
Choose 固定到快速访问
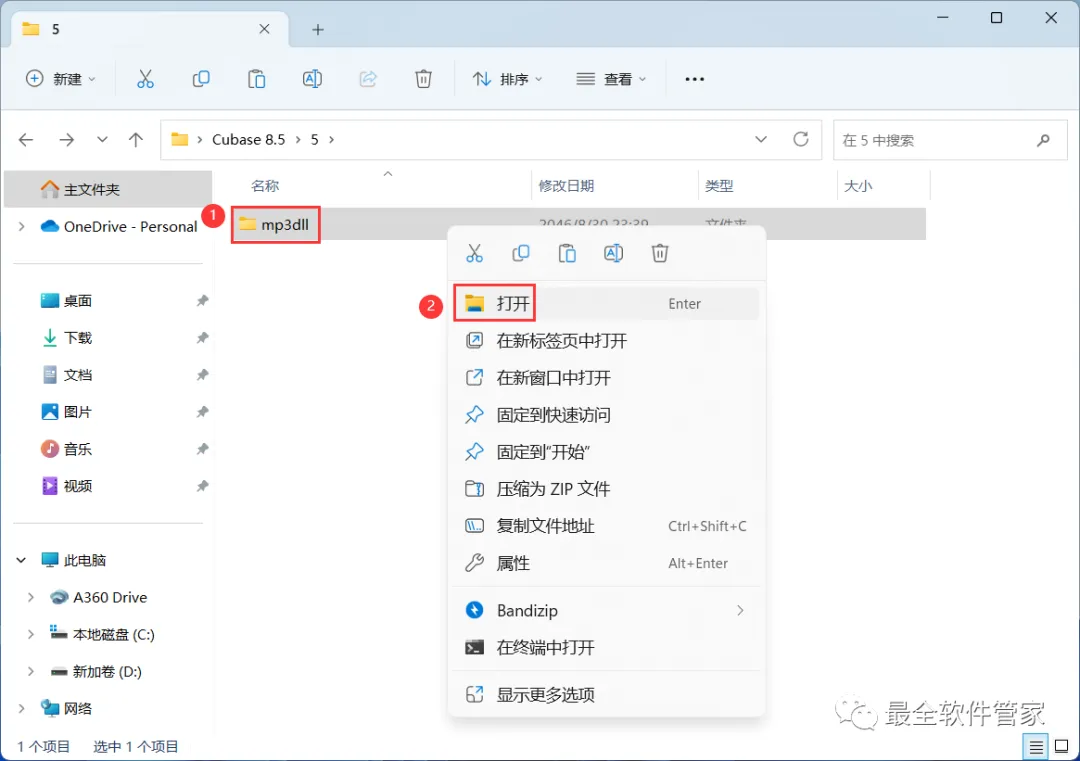point(606,415)
